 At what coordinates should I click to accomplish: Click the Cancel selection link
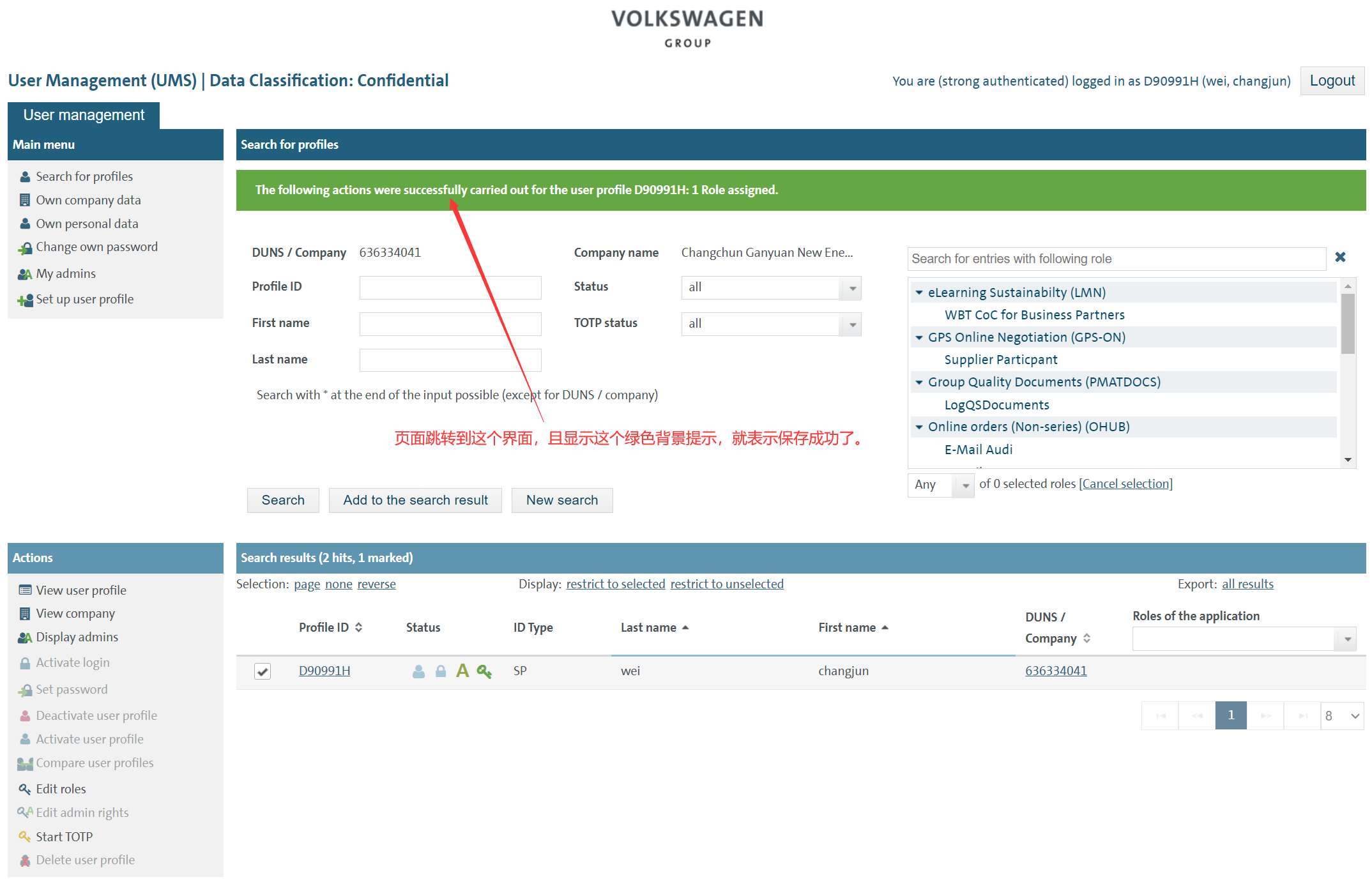(1126, 484)
